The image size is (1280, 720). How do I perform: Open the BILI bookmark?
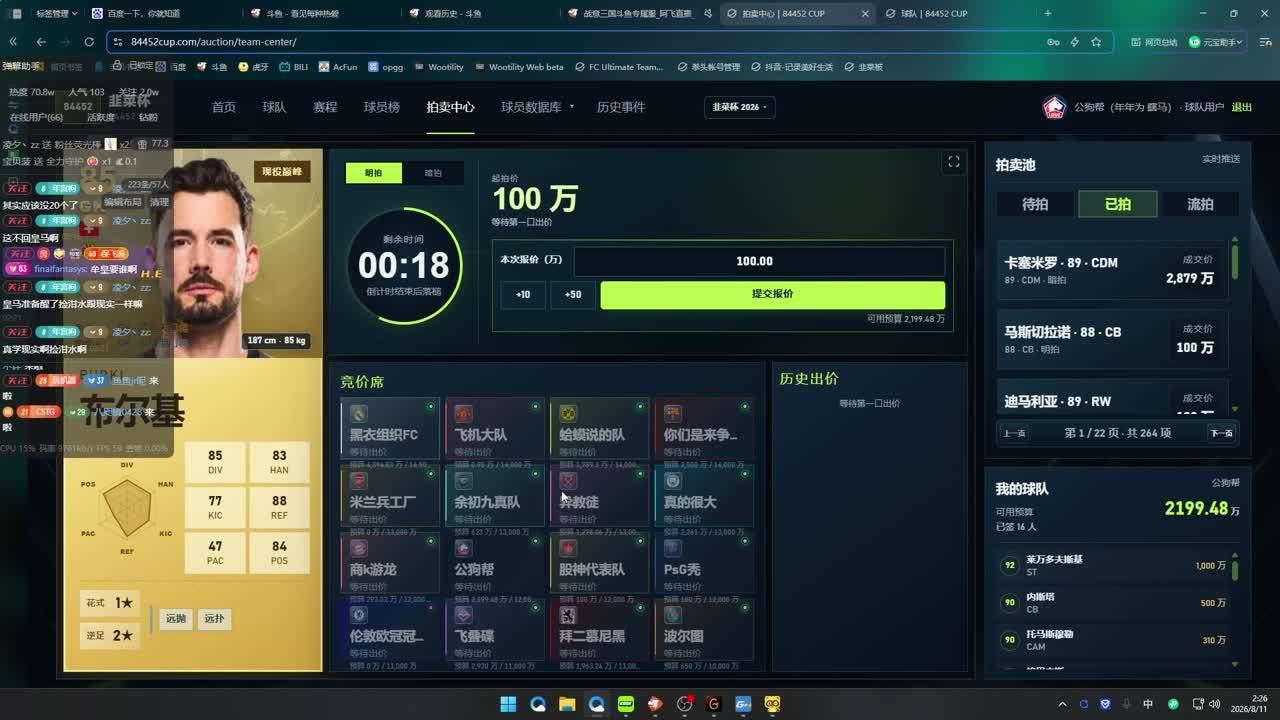click(x=294, y=67)
